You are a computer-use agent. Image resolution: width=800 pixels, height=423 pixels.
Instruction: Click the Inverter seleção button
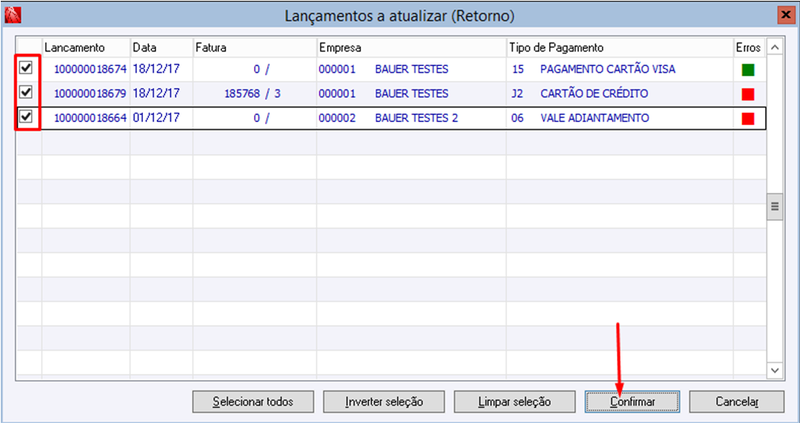384,402
